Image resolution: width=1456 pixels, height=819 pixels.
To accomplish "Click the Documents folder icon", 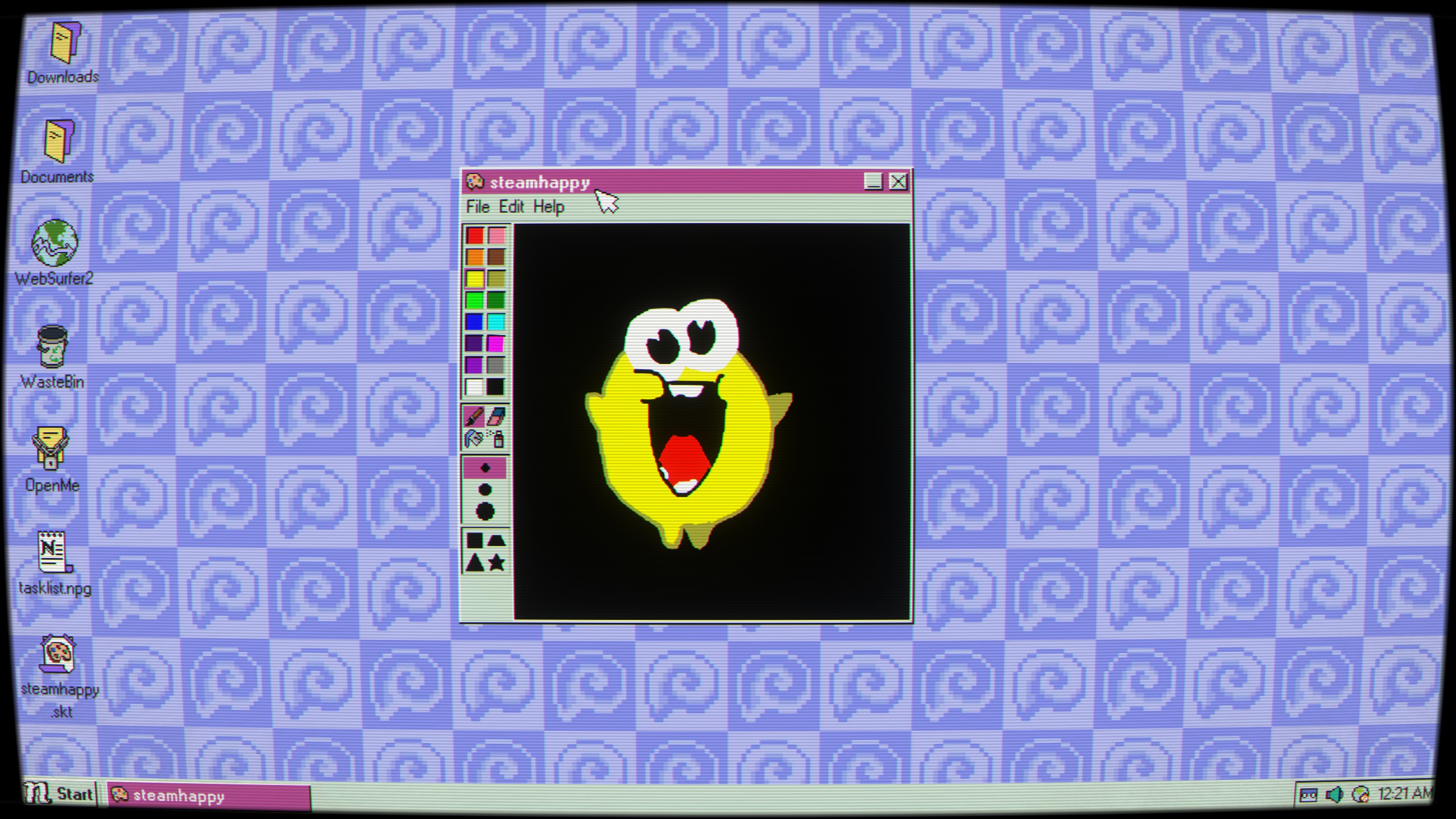I will [59, 141].
